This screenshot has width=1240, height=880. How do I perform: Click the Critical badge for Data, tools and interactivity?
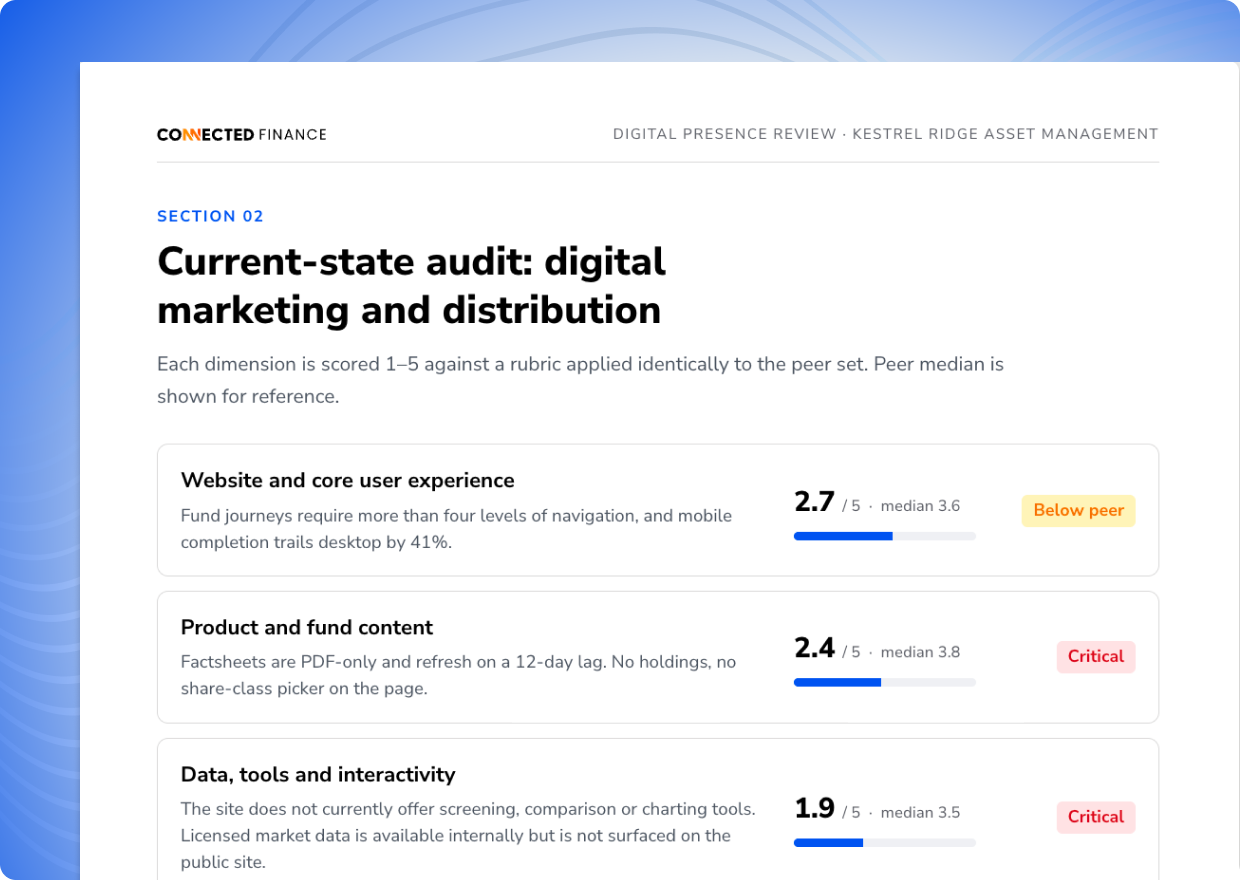(1096, 817)
